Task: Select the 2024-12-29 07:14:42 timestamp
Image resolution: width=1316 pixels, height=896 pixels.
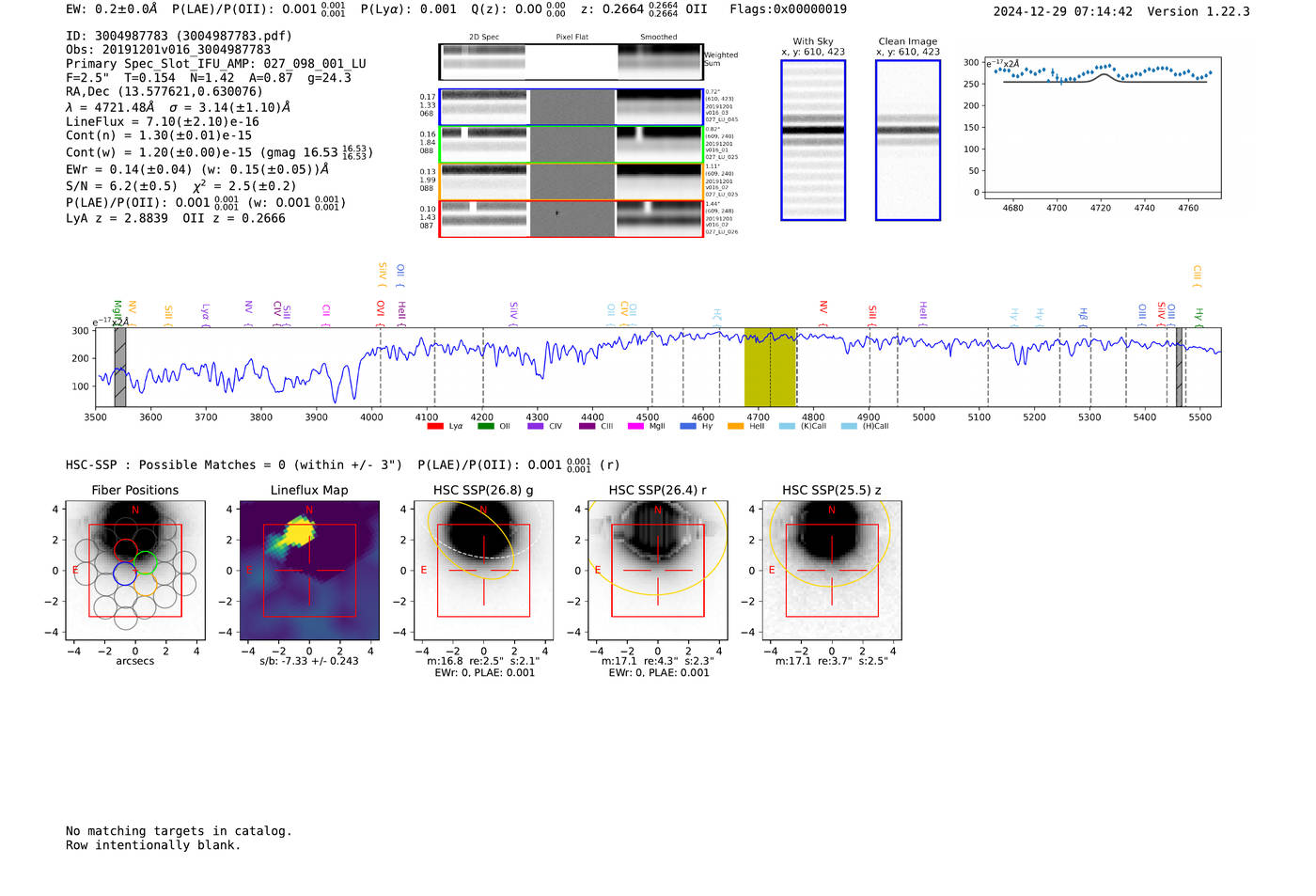Action: click(1063, 11)
